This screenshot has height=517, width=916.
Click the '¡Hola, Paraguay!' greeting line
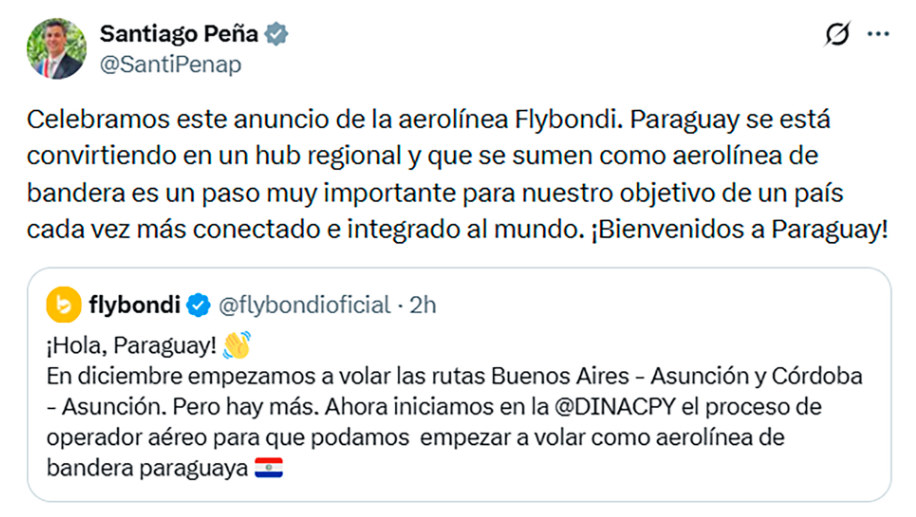point(130,347)
